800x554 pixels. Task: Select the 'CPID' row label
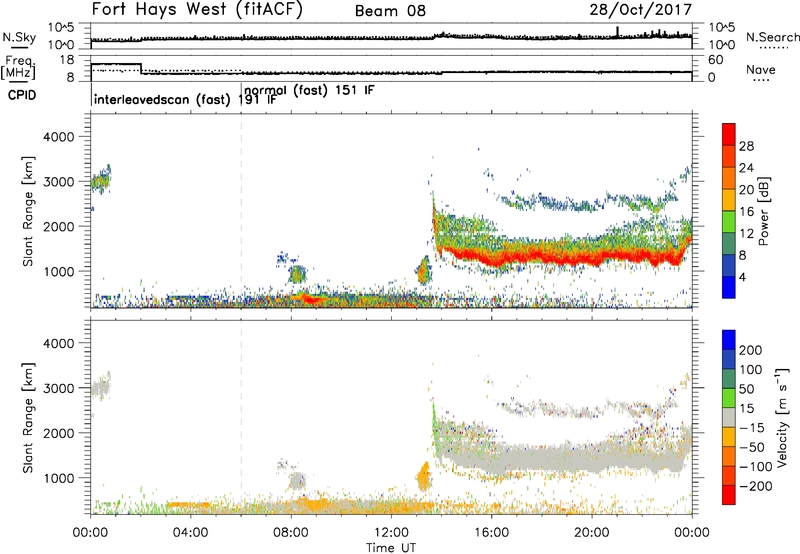coord(22,95)
